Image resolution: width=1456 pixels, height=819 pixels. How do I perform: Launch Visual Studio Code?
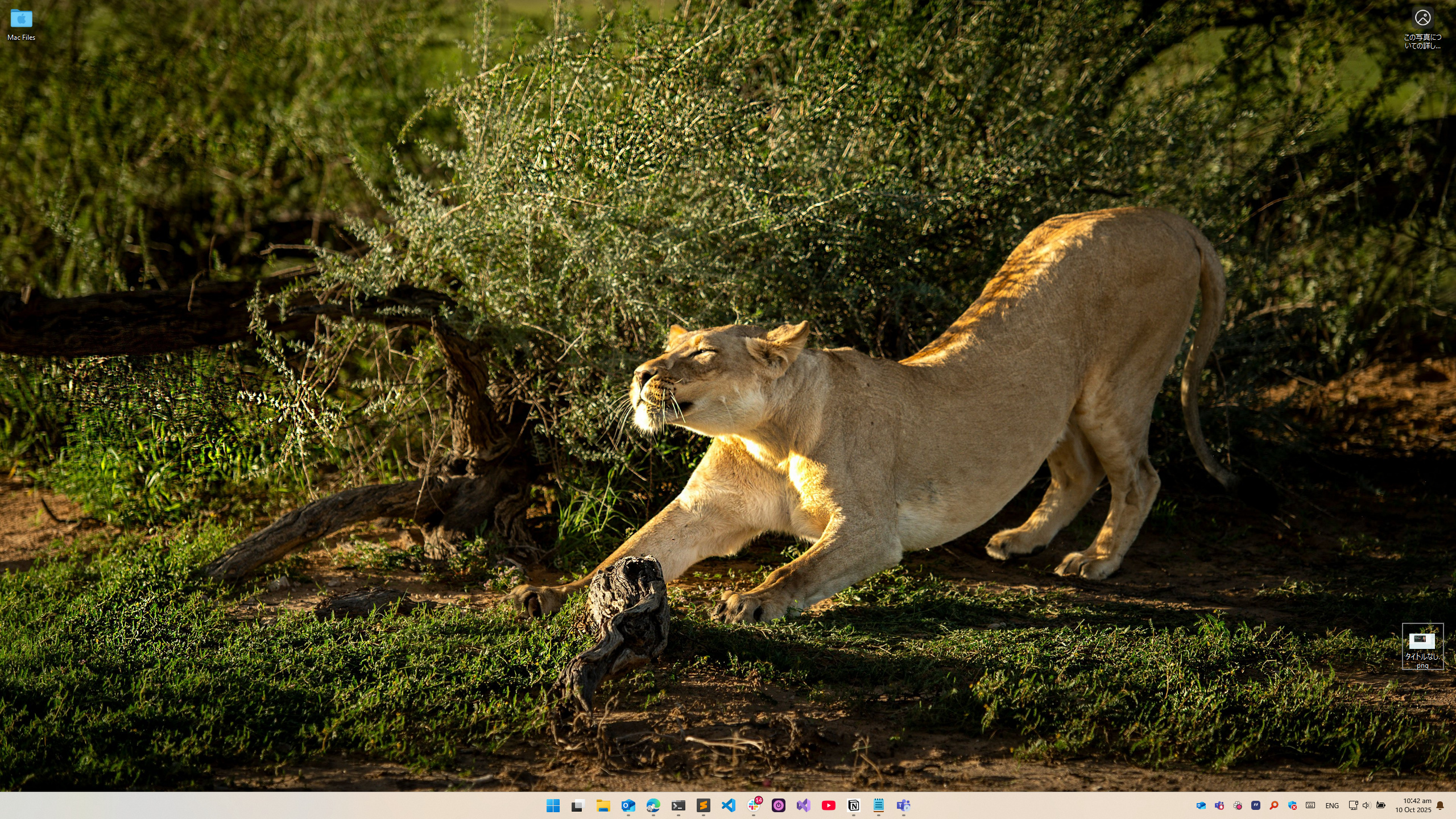(728, 805)
